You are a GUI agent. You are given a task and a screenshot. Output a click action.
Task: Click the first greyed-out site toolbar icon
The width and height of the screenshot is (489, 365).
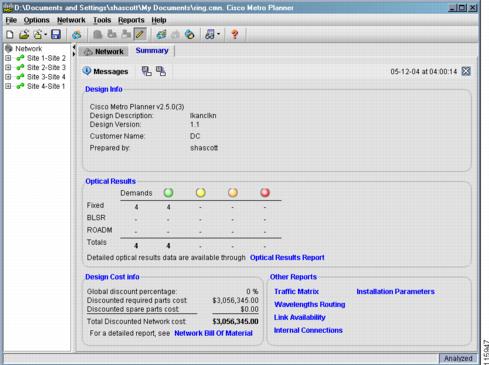pyautogui.click(x=97, y=34)
